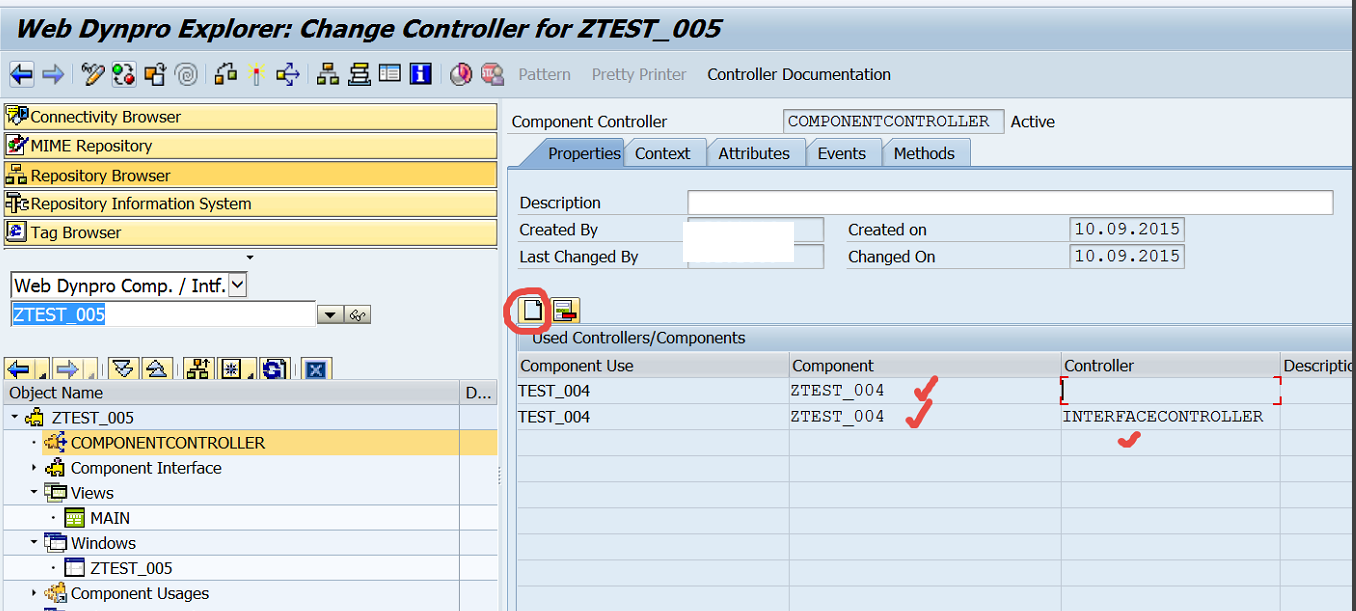Screen dimensions: 1356x611
Task: Switch to the Context tab
Action: [x=663, y=152]
